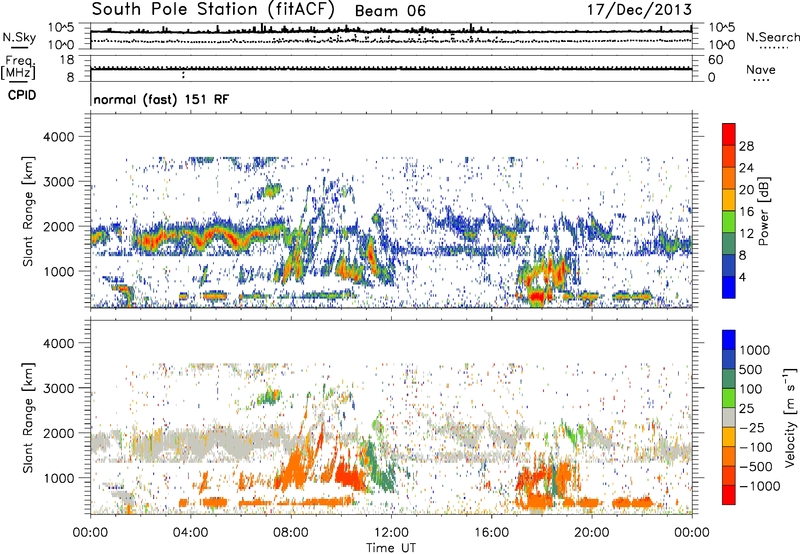The height and width of the screenshot is (554, 800).
Task: Click the '-1000' value on Velocity colorbar
Action: pos(759,486)
